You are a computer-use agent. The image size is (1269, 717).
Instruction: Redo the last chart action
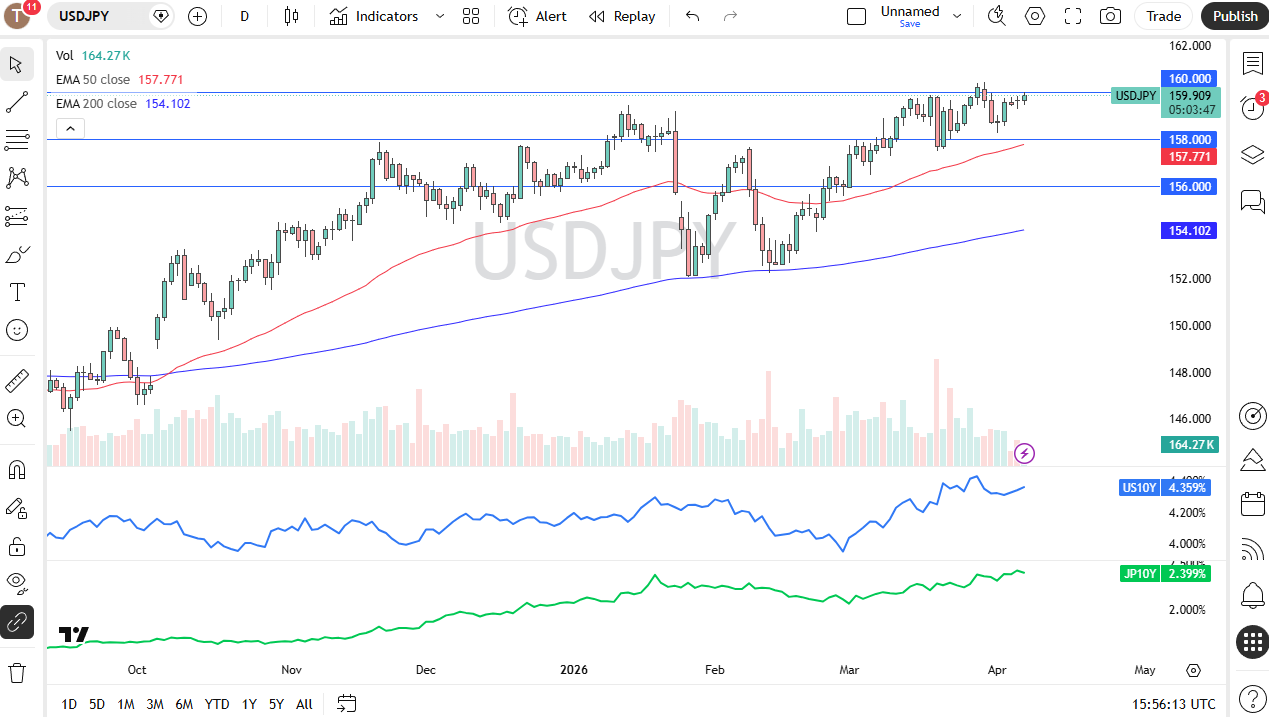(730, 16)
